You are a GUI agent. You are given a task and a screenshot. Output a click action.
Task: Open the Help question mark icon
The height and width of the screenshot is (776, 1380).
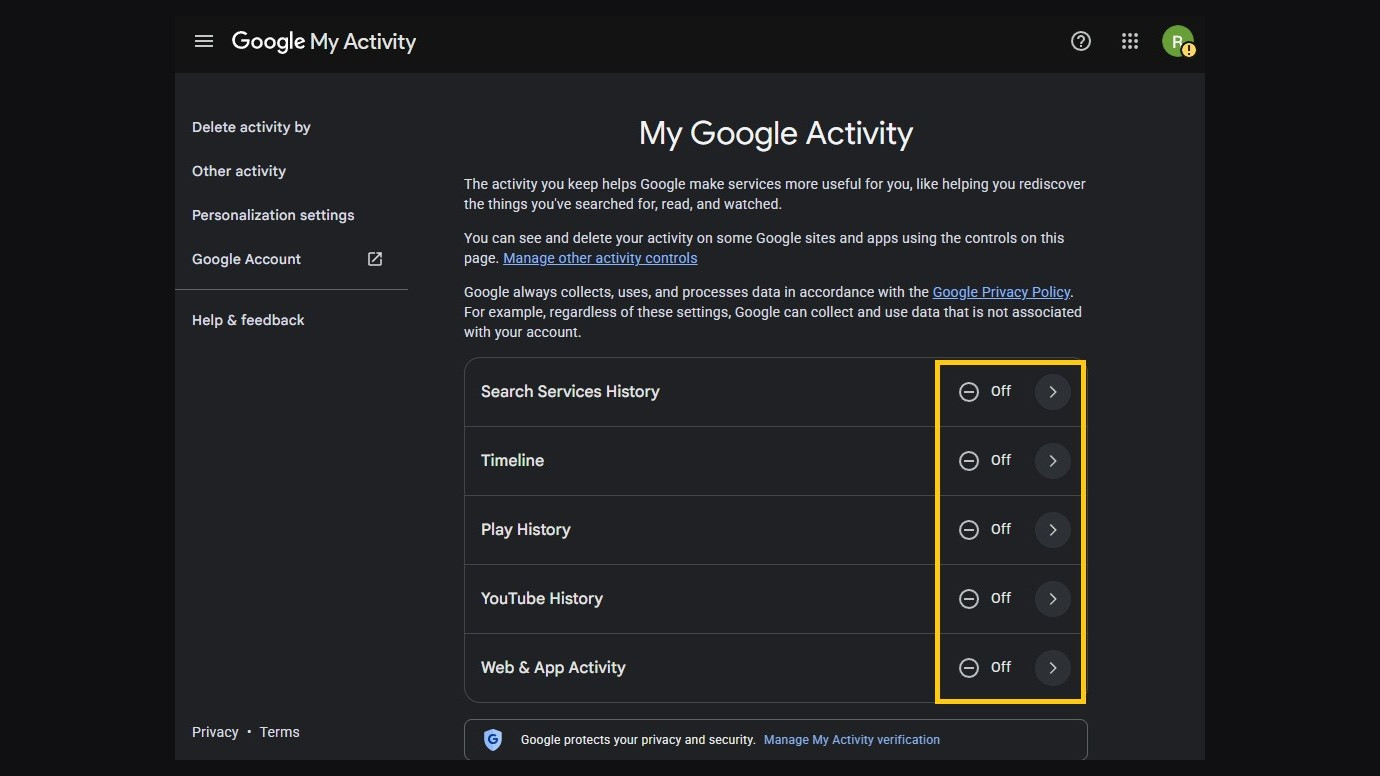(1081, 41)
